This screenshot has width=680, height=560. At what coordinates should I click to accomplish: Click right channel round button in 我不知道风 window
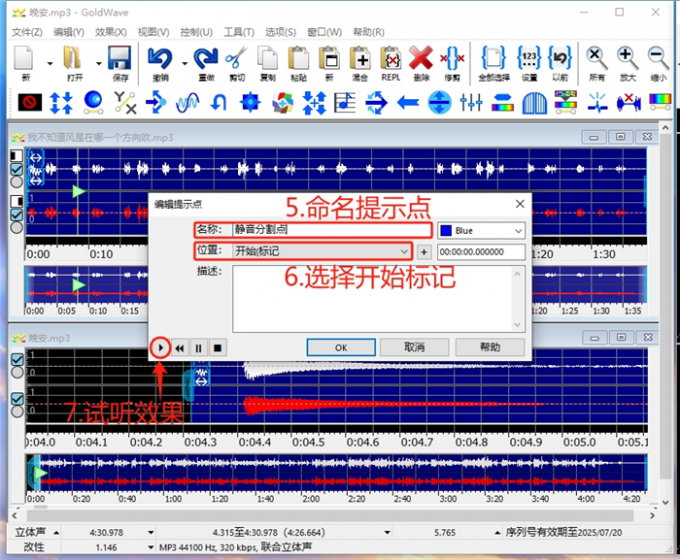(16, 227)
